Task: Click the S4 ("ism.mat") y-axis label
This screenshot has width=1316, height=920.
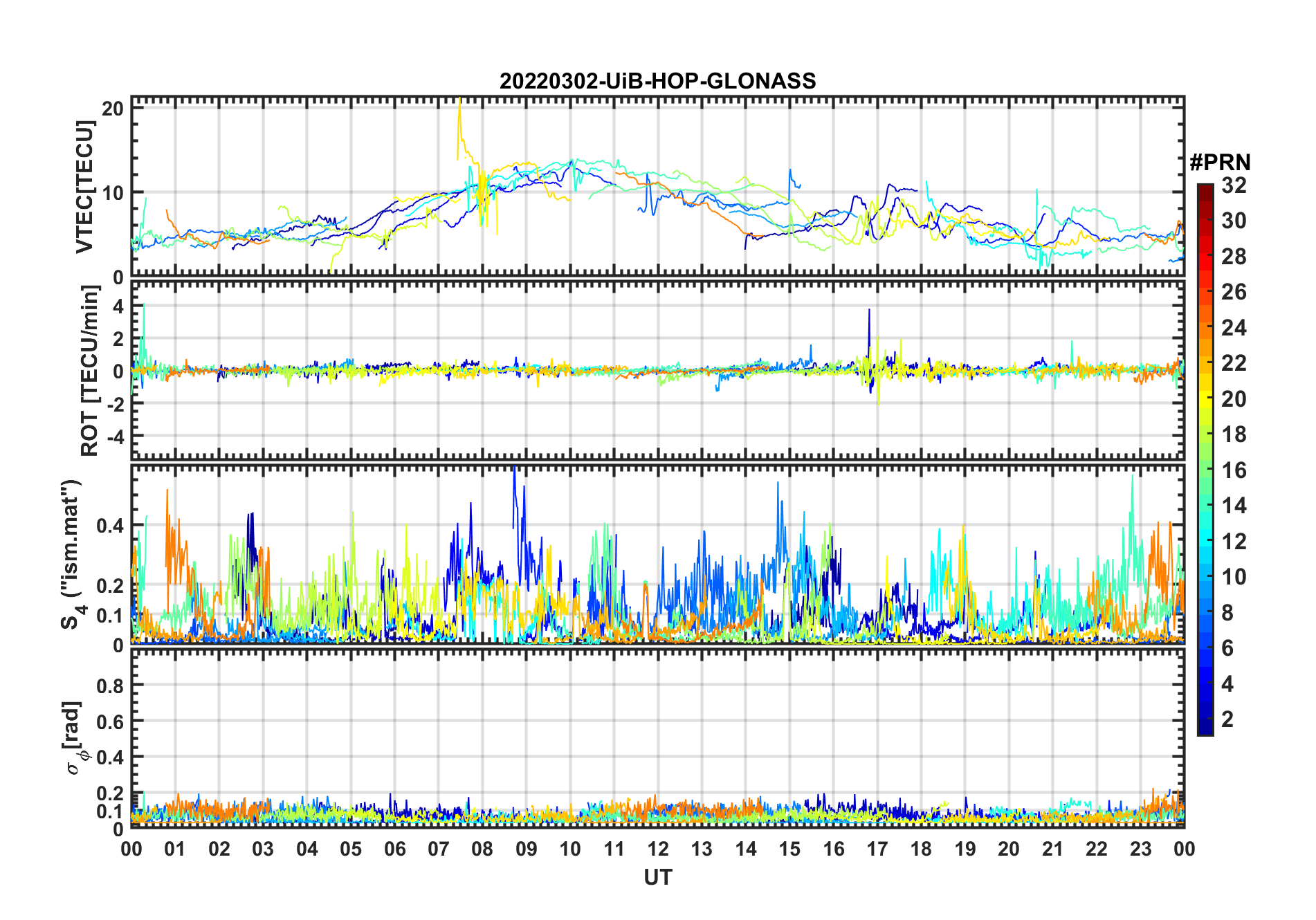Action: pos(72,555)
